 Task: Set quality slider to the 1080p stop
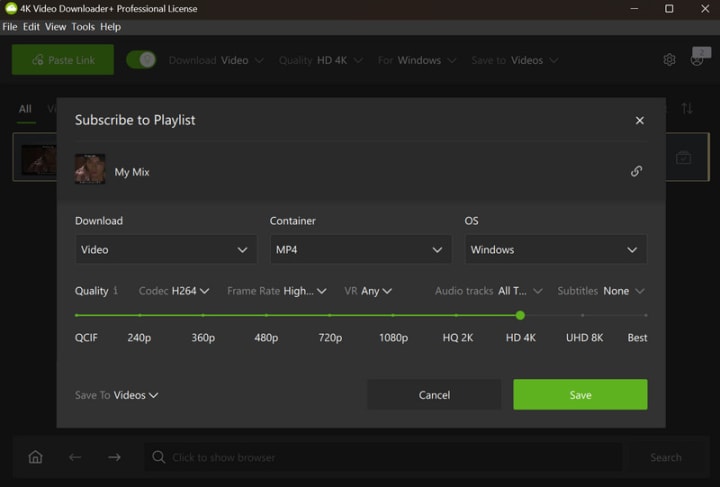[x=393, y=315]
